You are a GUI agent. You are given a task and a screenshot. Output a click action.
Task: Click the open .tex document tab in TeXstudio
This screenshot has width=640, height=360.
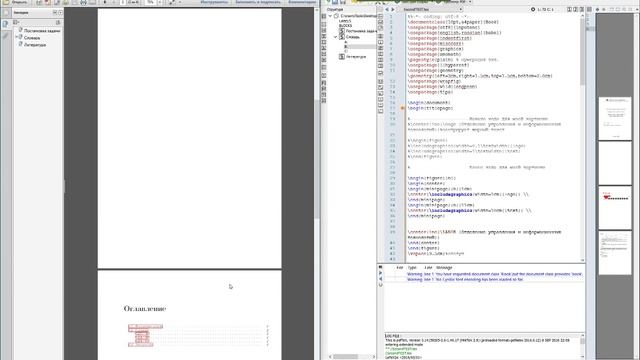pos(416,9)
